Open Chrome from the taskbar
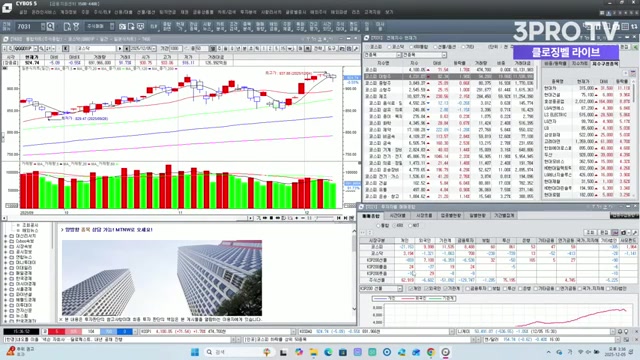Screen dimensions: 640x360 pos(431,352)
